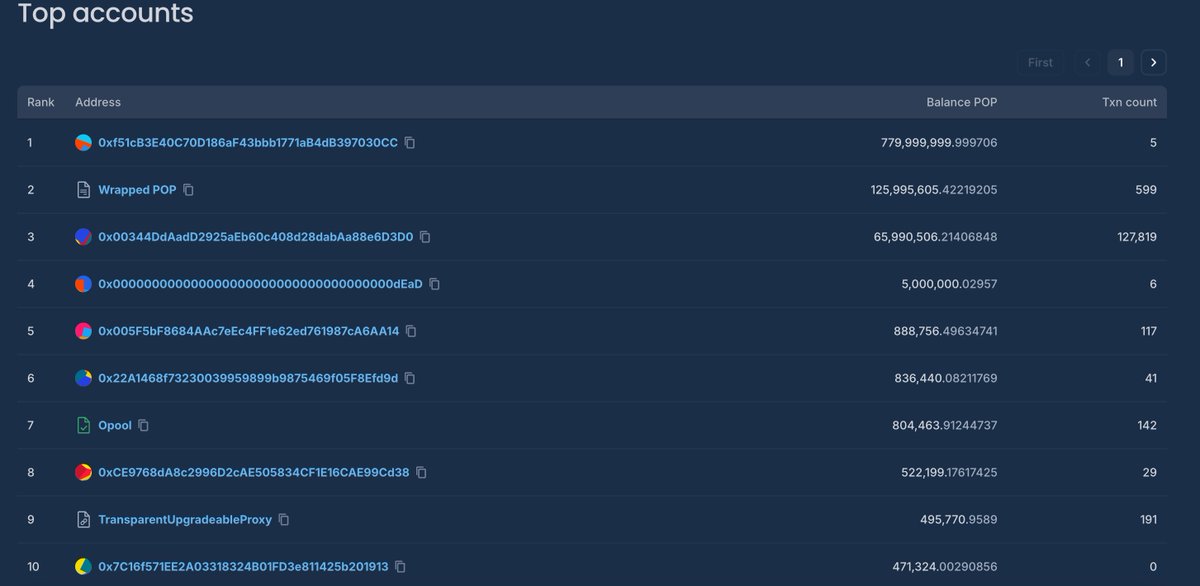Click the rank 3 account identicon
1200x586 pixels.
pyautogui.click(x=84, y=237)
